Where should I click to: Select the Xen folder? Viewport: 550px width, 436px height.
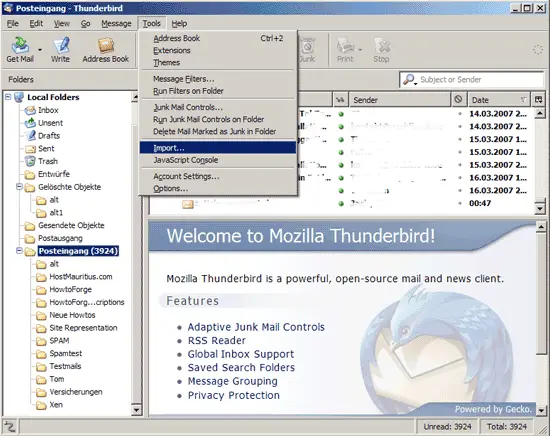click(56, 405)
